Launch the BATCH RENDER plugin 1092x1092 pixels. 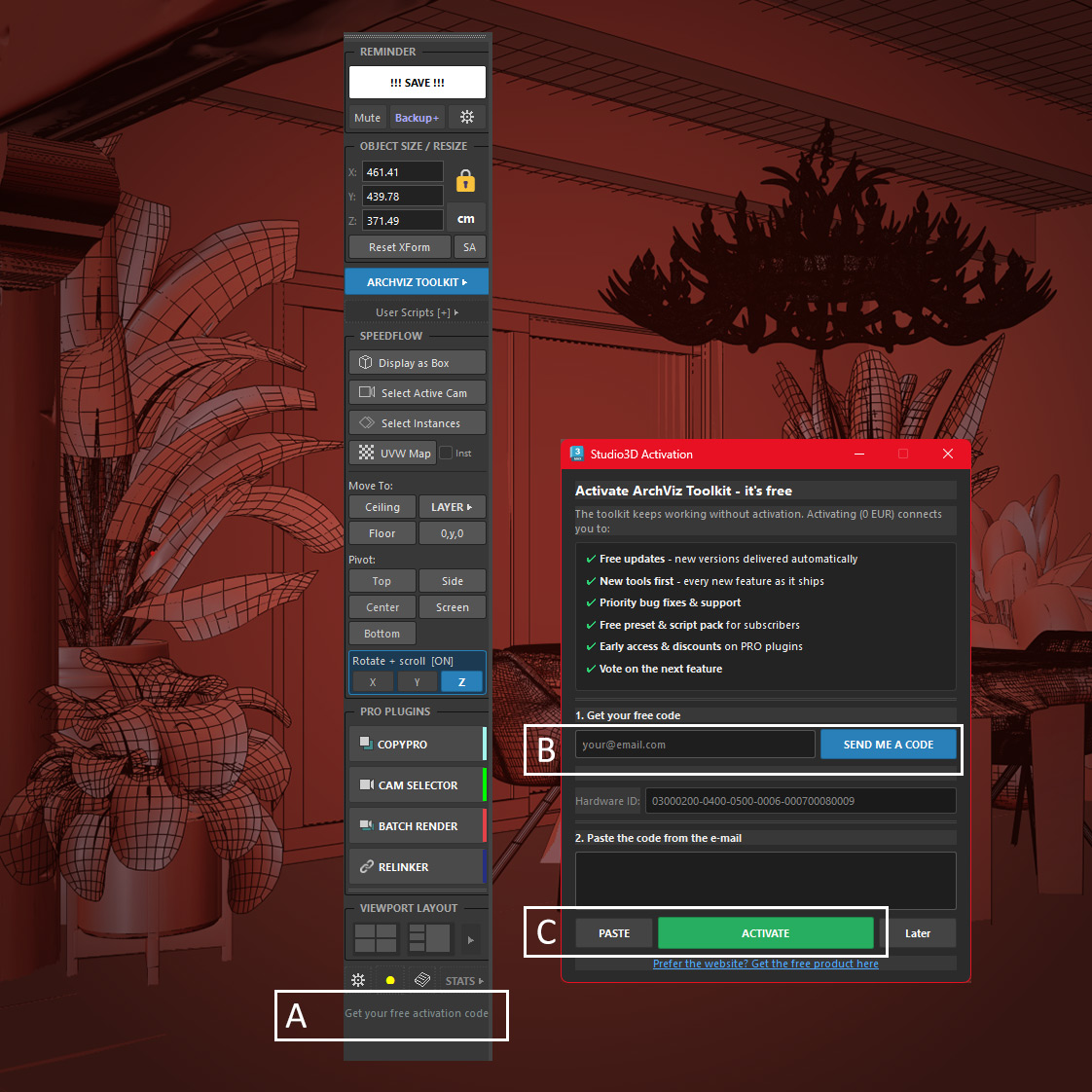[418, 826]
